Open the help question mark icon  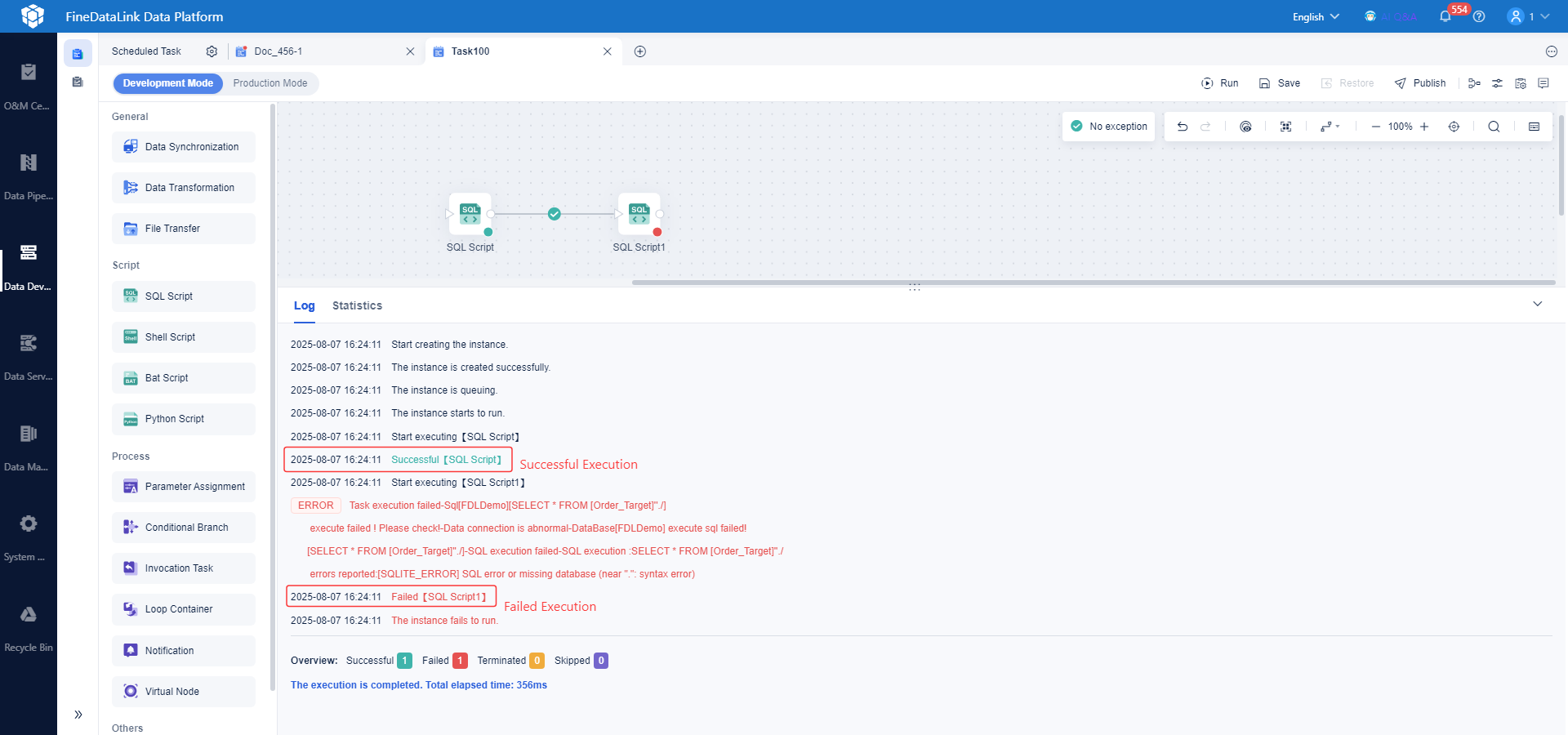pyautogui.click(x=1479, y=16)
